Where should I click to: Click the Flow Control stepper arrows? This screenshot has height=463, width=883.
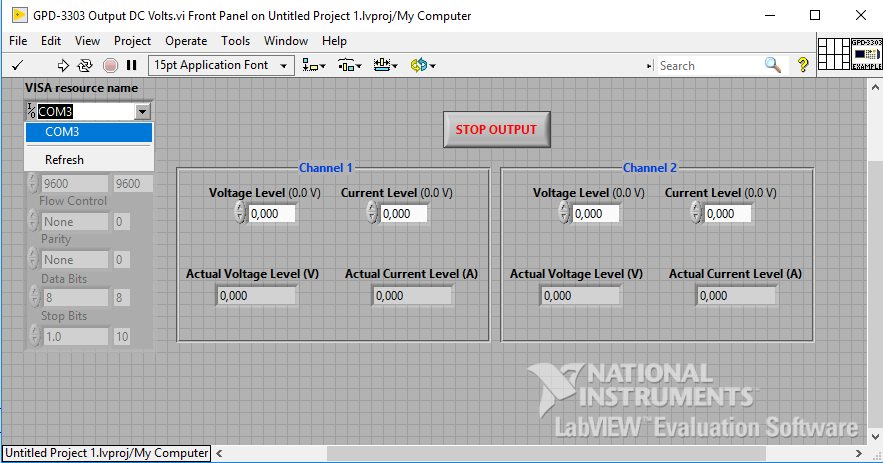point(34,221)
